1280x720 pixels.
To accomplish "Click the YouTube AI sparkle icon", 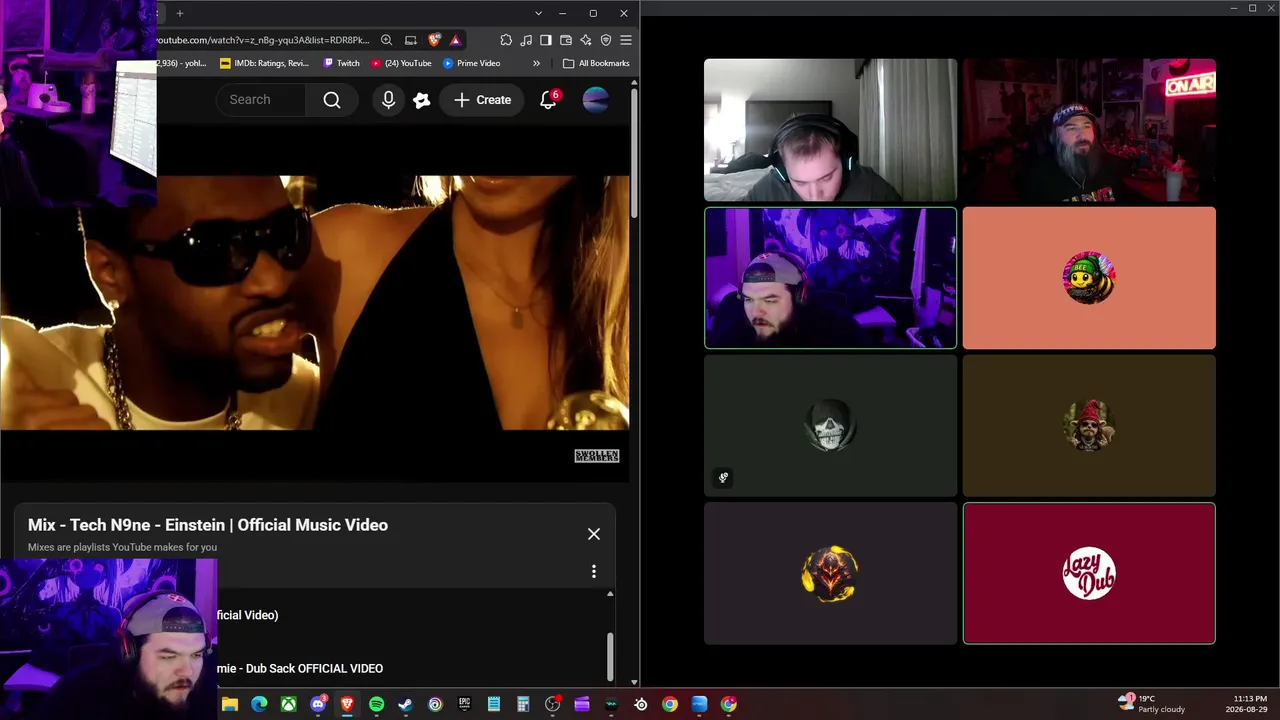I will (x=422, y=100).
